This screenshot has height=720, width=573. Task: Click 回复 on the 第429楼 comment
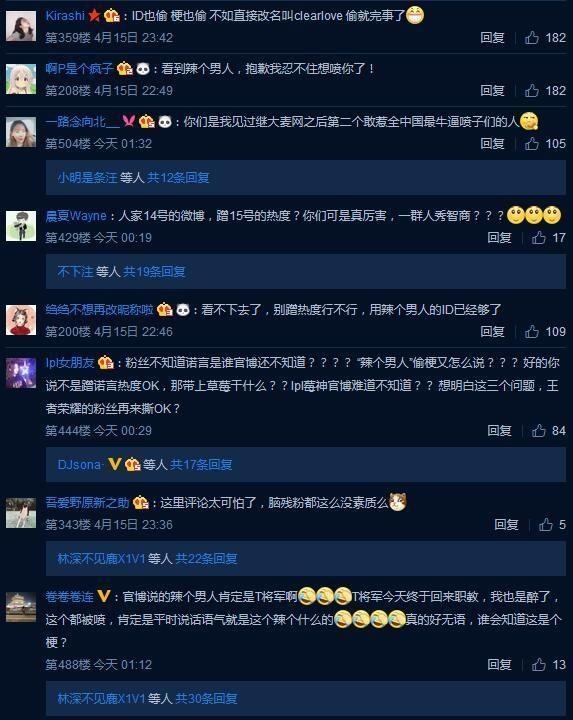coord(499,237)
